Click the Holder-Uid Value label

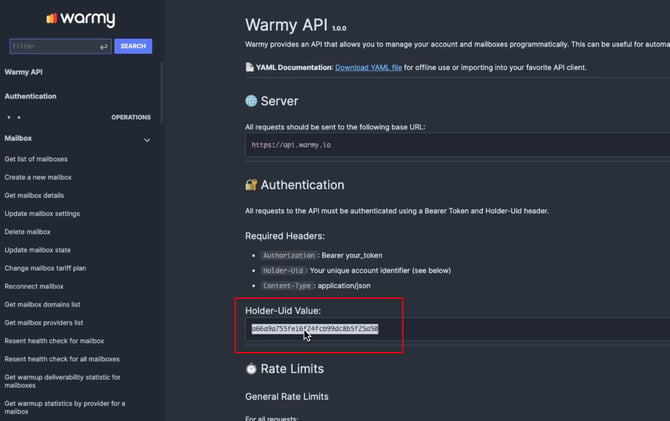tap(283, 311)
